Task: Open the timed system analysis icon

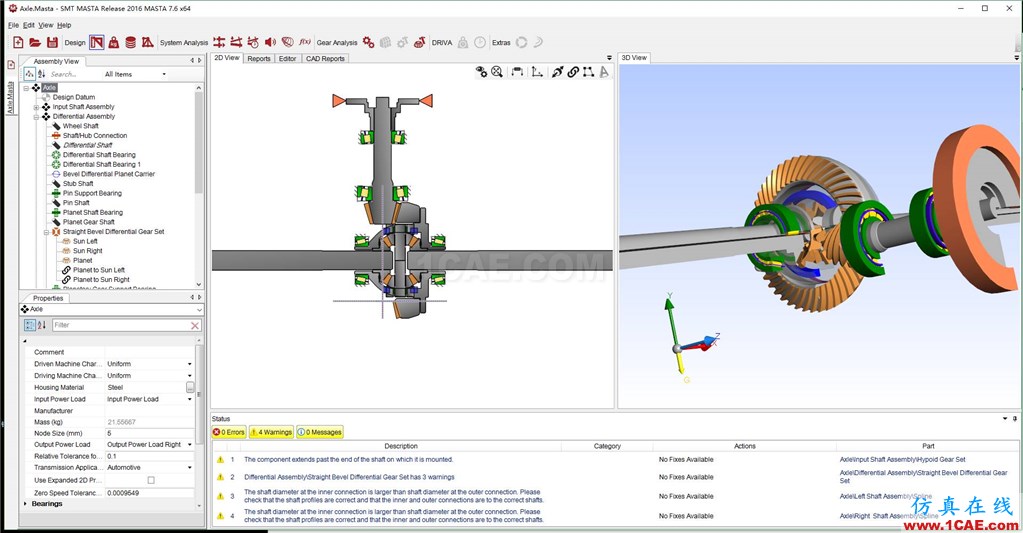Action: pyautogui.click(x=253, y=42)
